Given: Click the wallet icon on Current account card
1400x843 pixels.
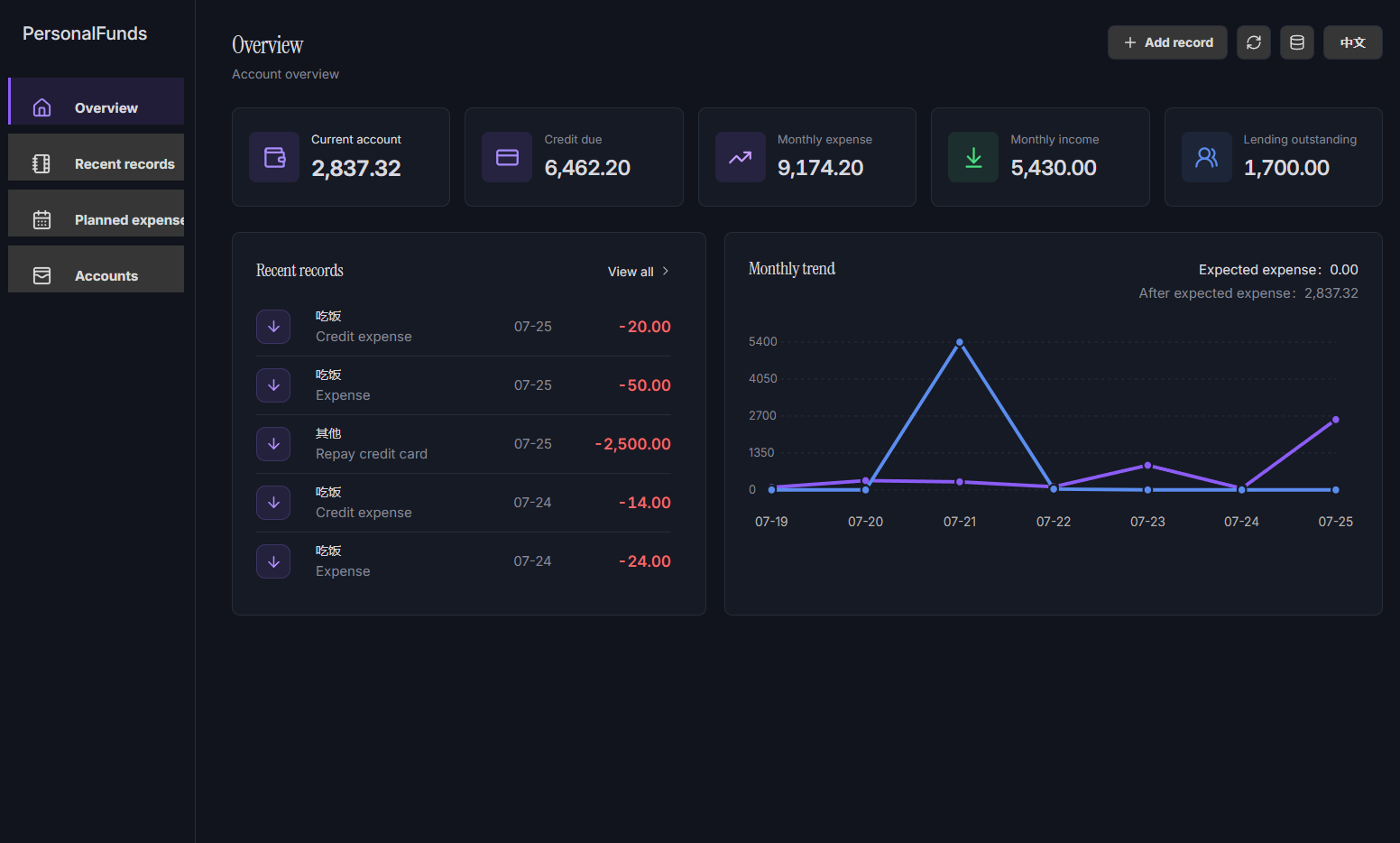Looking at the screenshot, I should coord(274,157).
